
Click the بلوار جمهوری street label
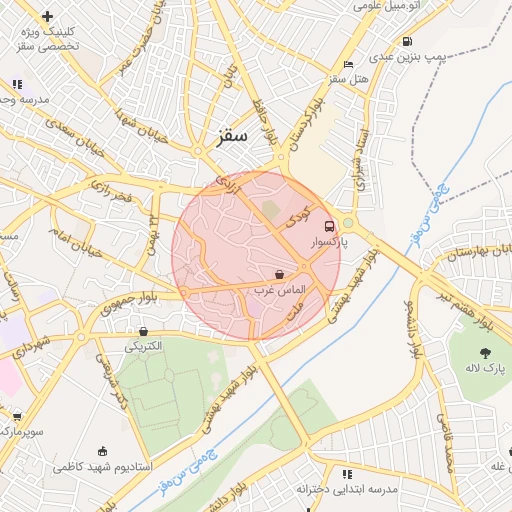[129, 303]
